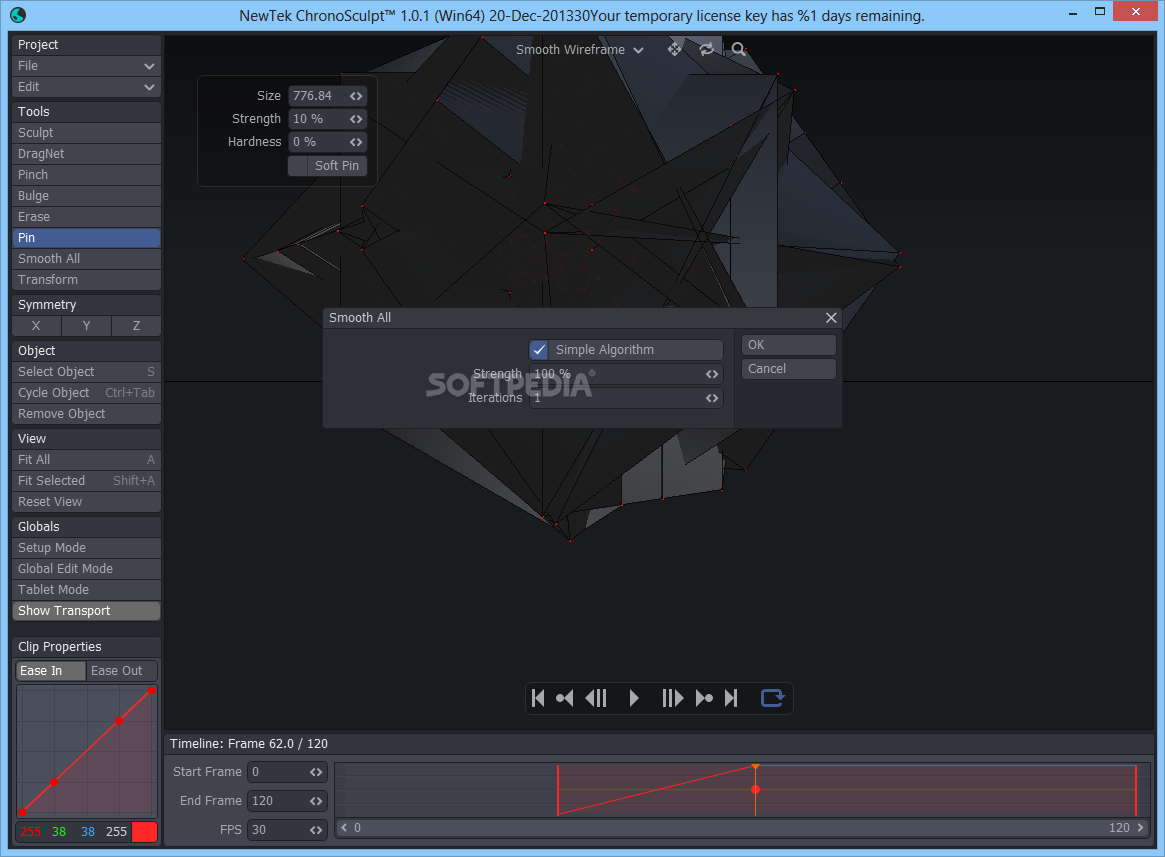The width and height of the screenshot is (1165, 857).
Task: Select the Transform tool
Action: point(86,279)
